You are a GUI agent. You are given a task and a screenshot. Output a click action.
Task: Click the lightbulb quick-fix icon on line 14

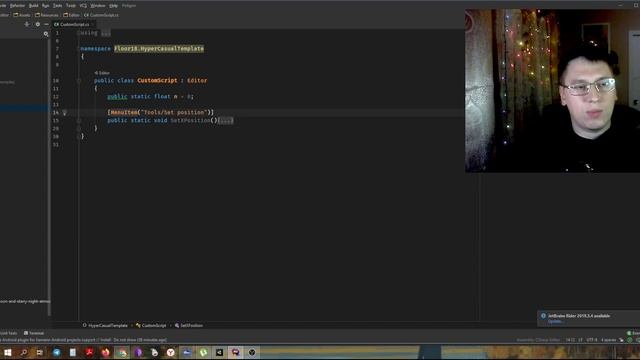tap(64, 113)
